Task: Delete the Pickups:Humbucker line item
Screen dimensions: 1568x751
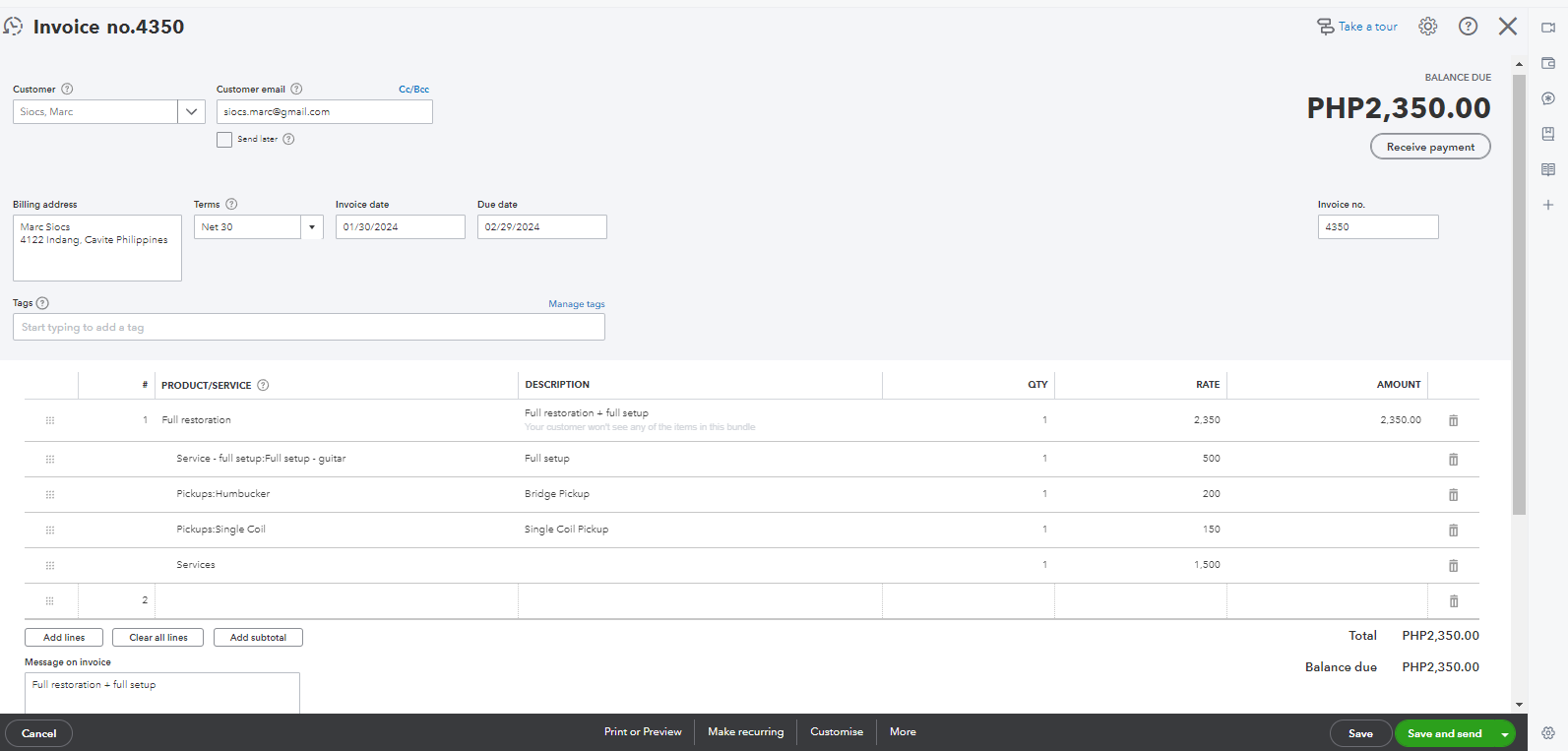Action: point(1453,495)
